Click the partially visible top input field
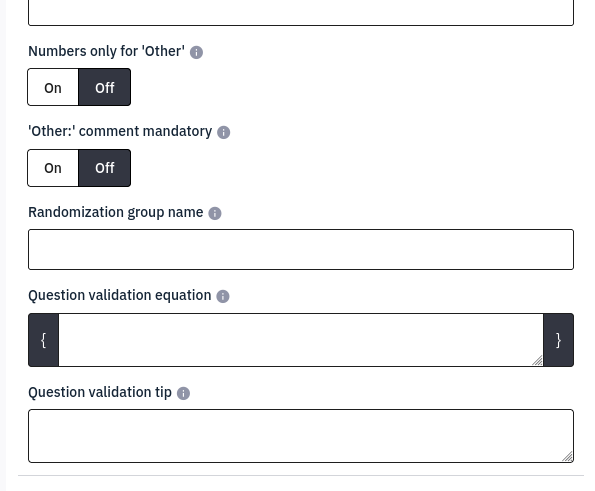The height and width of the screenshot is (491, 595). click(x=301, y=13)
